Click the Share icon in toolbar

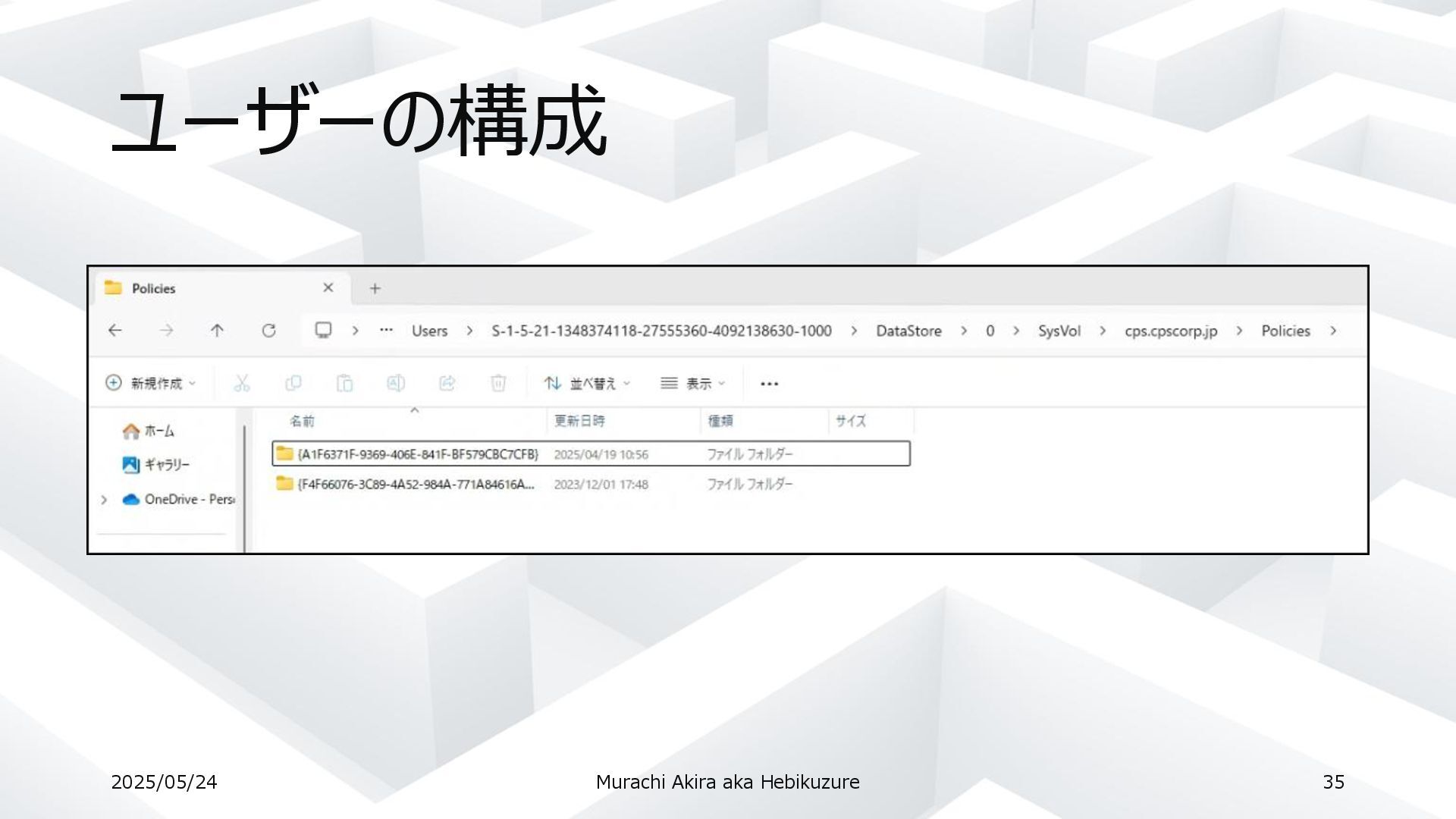[447, 384]
